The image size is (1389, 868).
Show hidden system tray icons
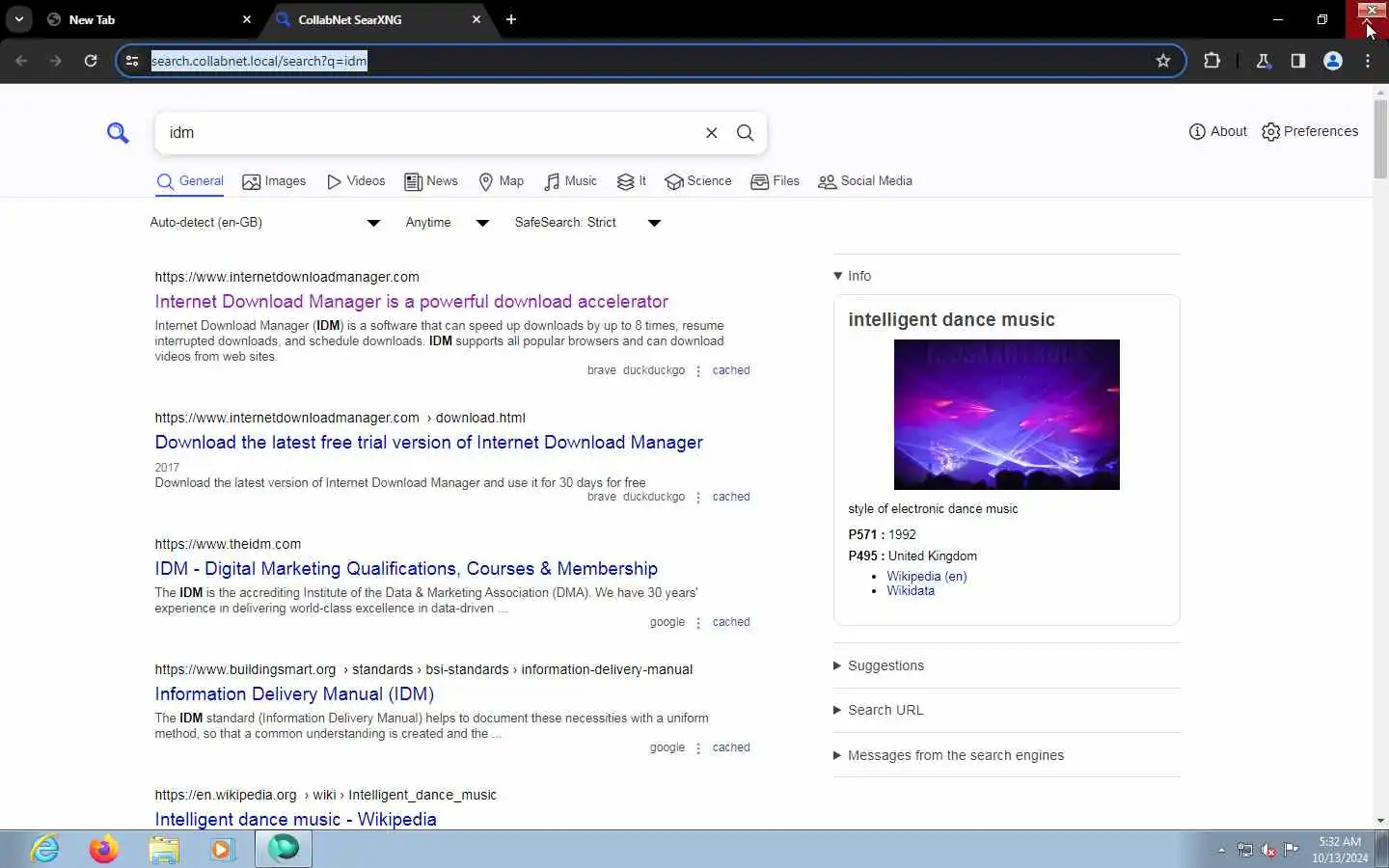1221,850
